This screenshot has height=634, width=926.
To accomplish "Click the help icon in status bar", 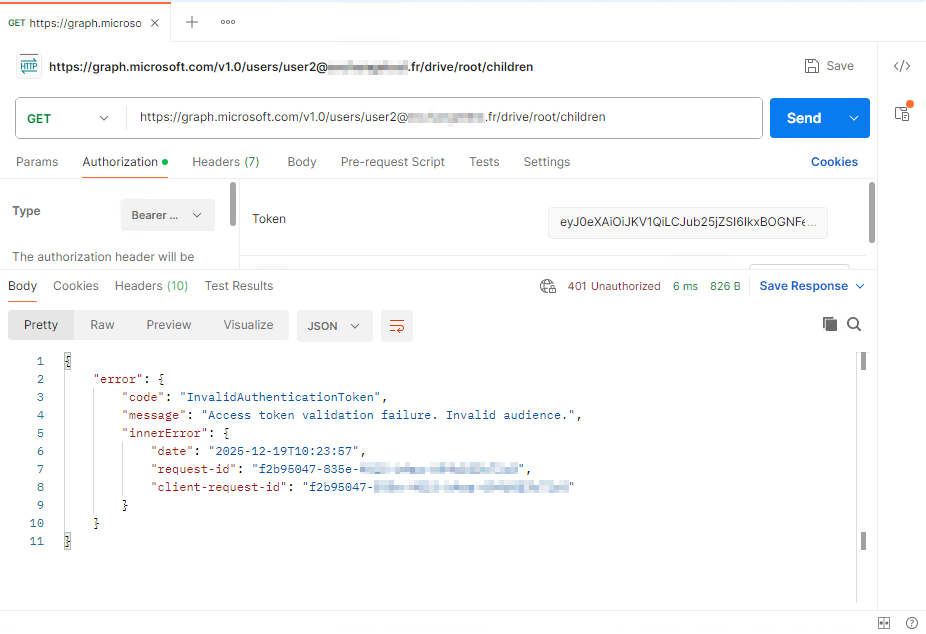I will 911,623.
